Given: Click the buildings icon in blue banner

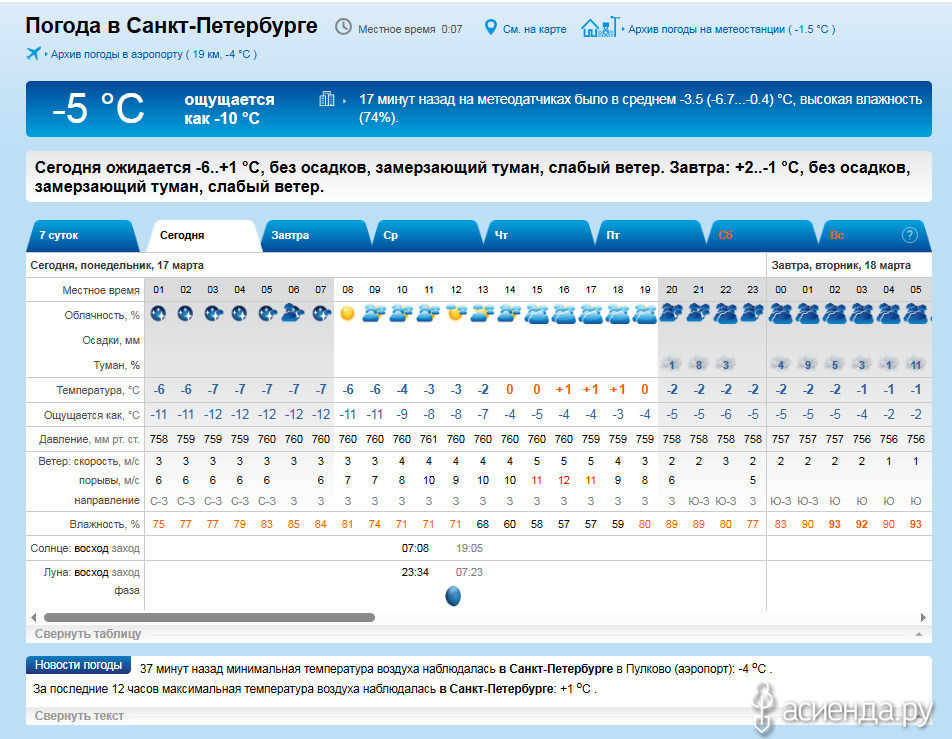Looking at the screenshot, I should 327,99.
